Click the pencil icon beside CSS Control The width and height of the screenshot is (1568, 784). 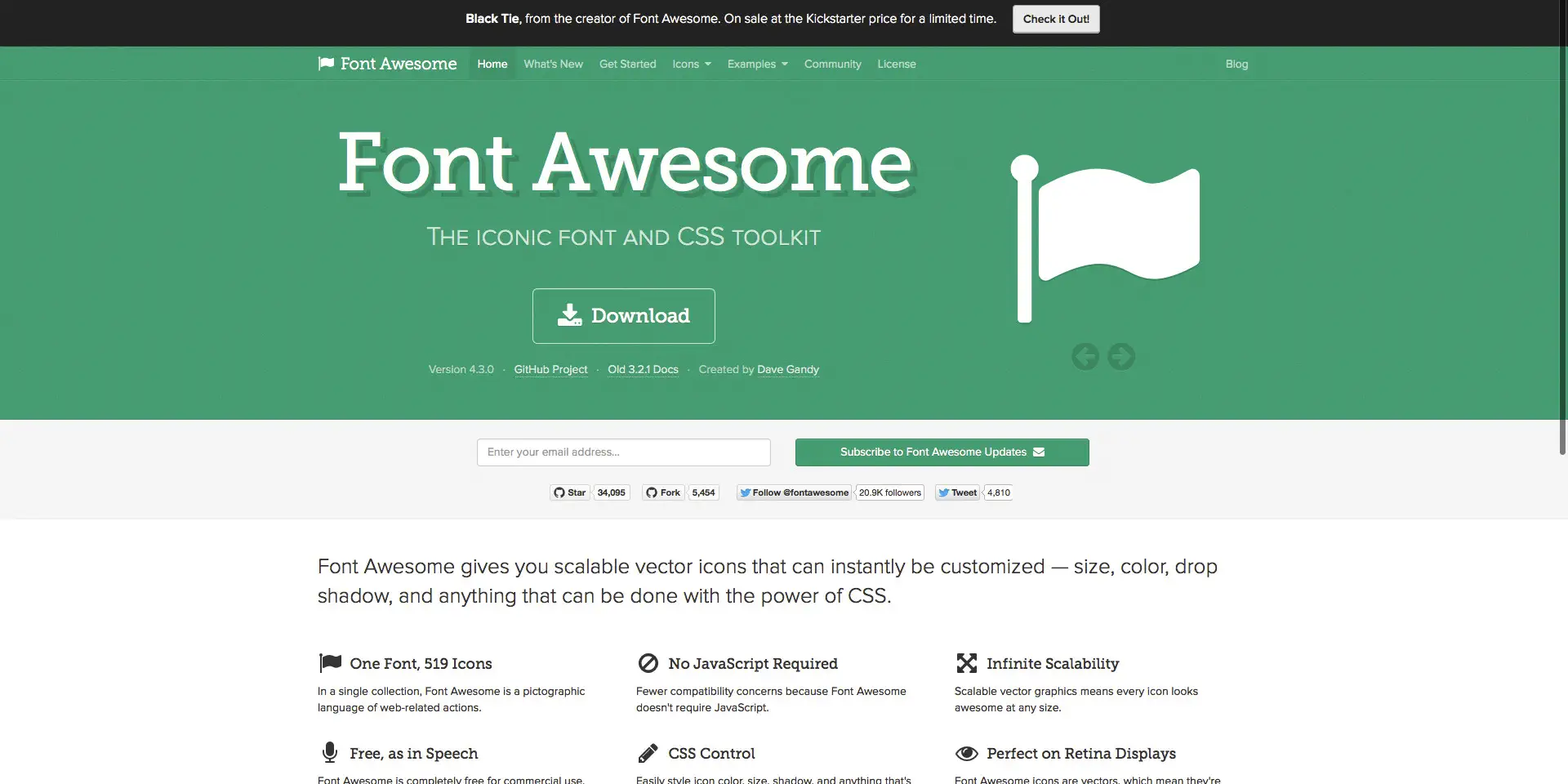[x=648, y=753]
